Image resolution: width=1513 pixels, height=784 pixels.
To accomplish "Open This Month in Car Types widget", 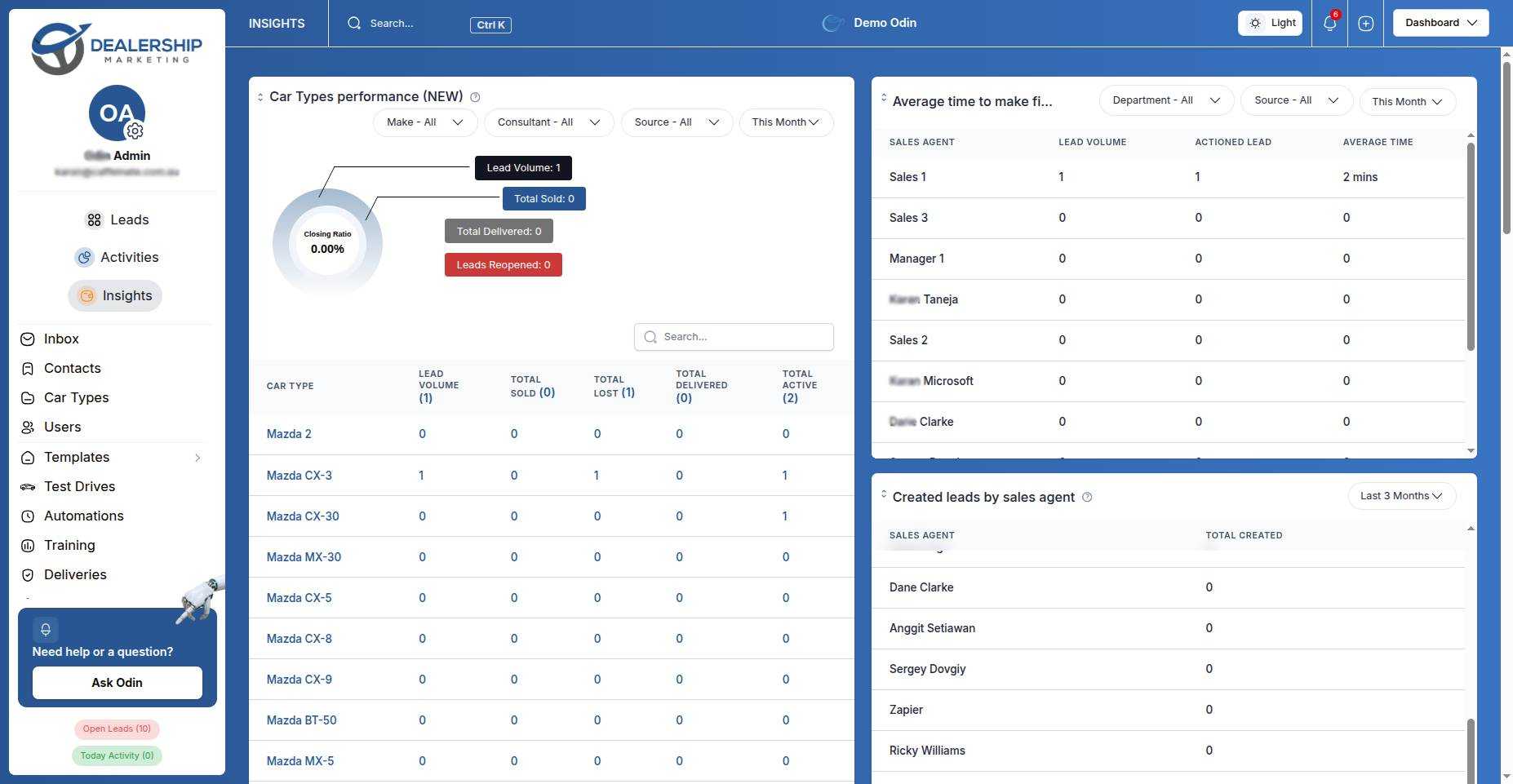I will click(x=786, y=122).
